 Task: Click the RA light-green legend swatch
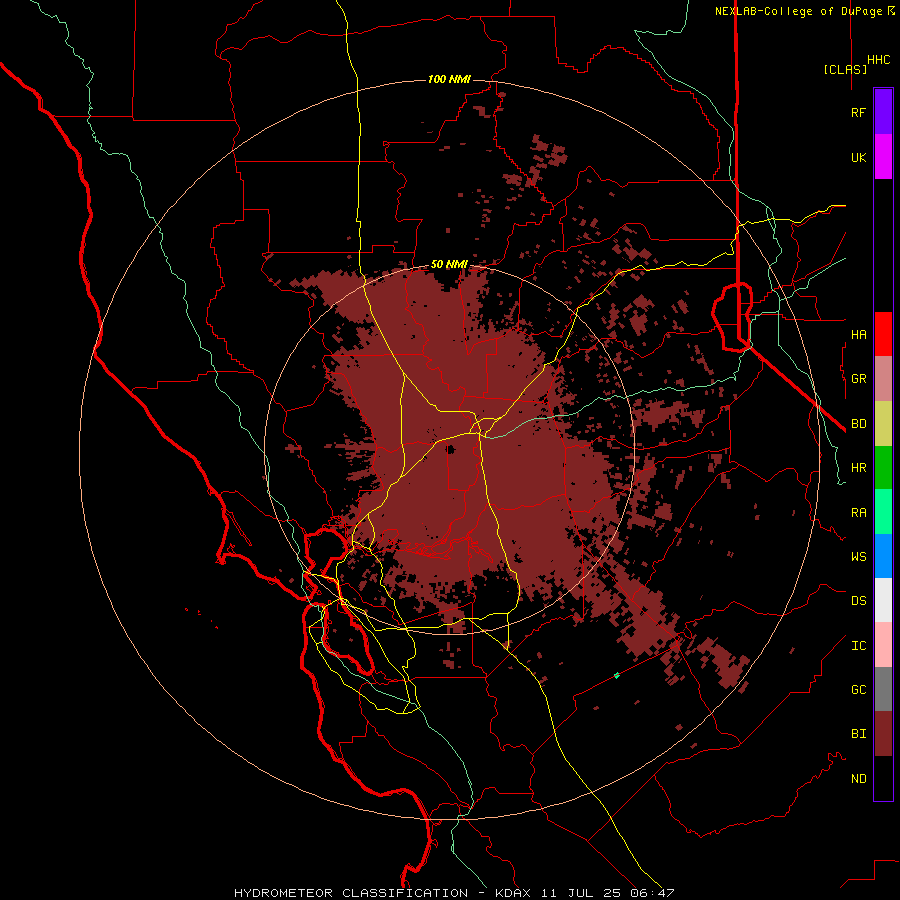tap(883, 512)
